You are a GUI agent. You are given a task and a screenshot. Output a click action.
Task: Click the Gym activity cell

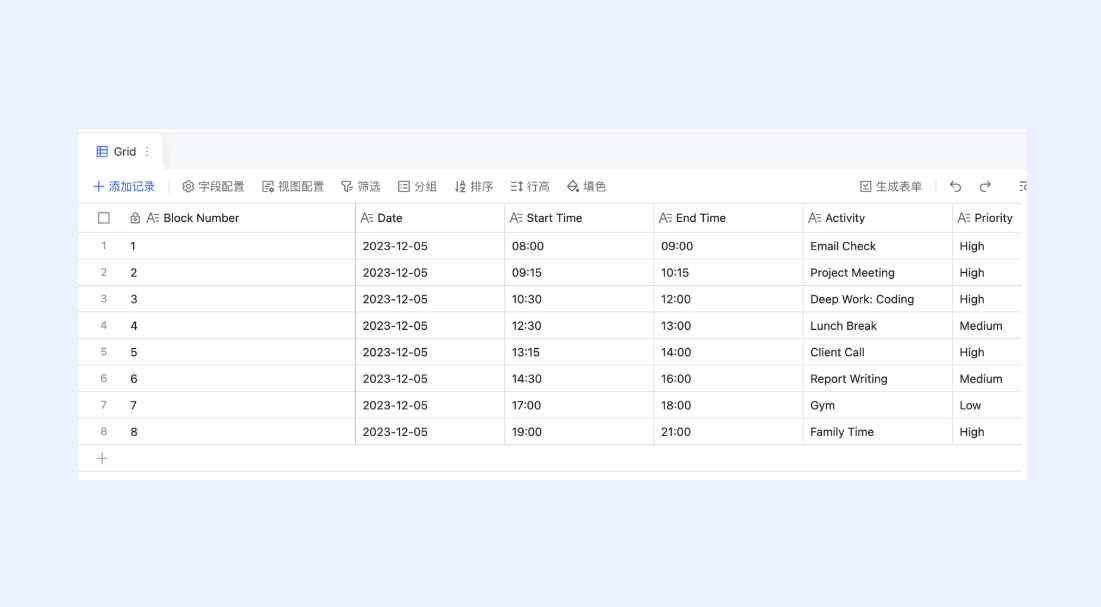pos(878,405)
